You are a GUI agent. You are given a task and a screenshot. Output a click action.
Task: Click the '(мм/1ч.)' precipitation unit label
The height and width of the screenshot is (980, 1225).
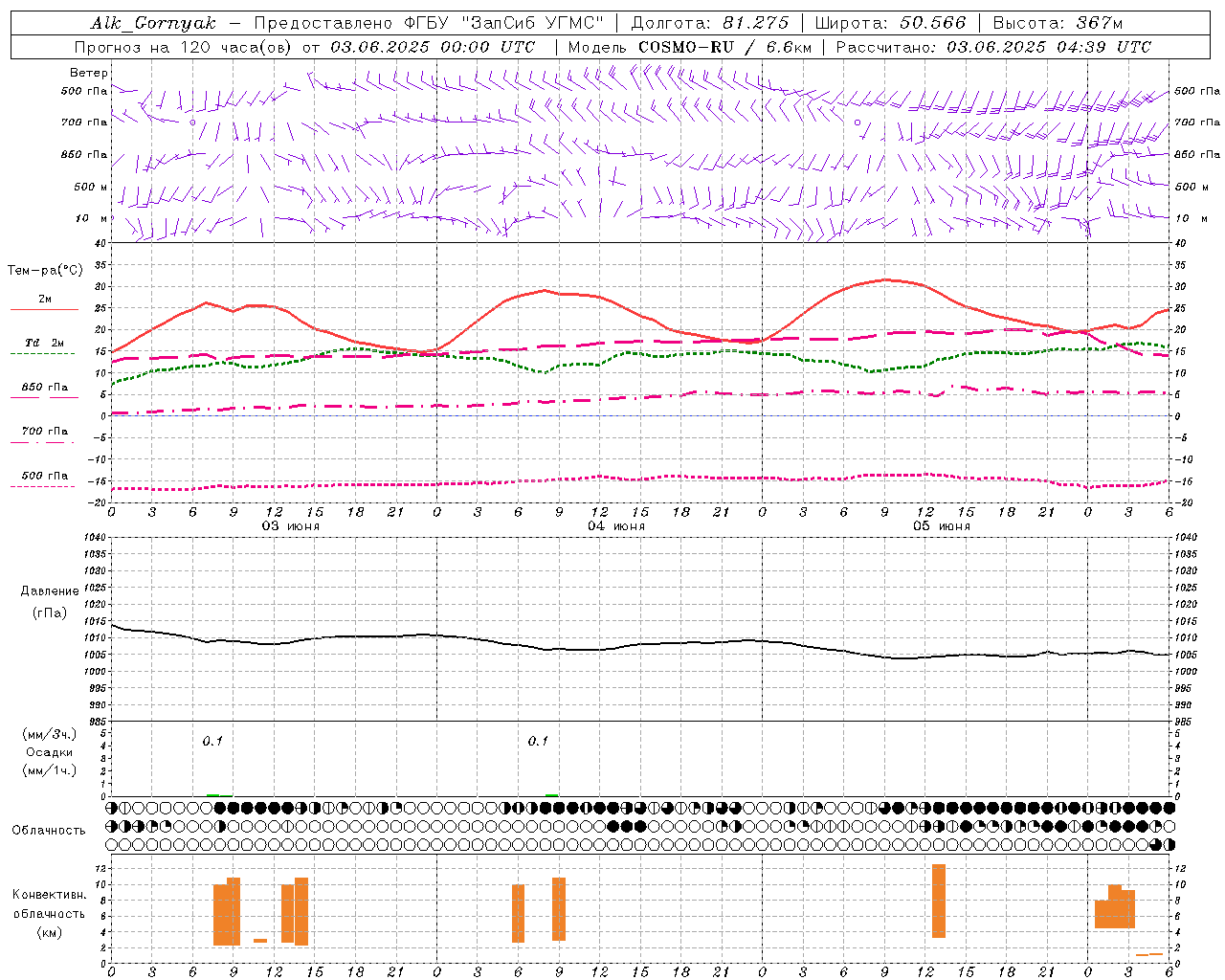(x=50, y=770)
